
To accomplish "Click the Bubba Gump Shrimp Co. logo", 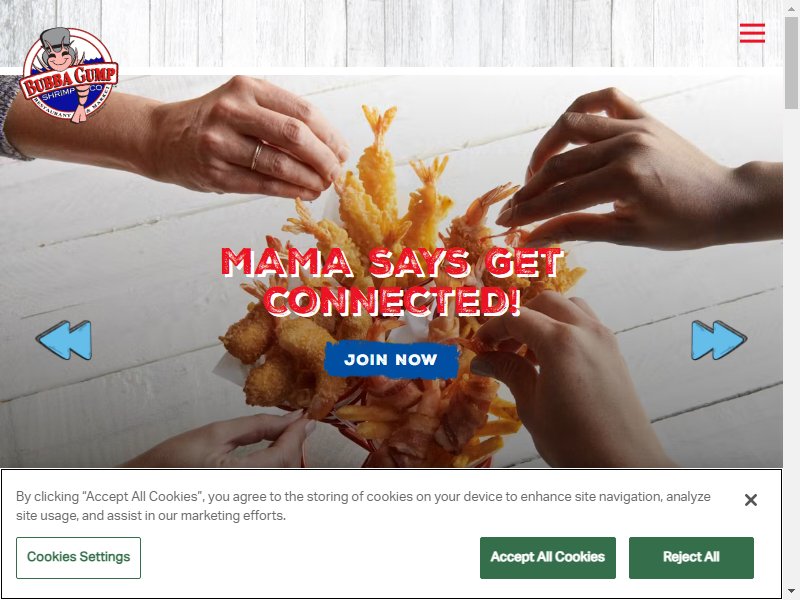I will (69, 76).
